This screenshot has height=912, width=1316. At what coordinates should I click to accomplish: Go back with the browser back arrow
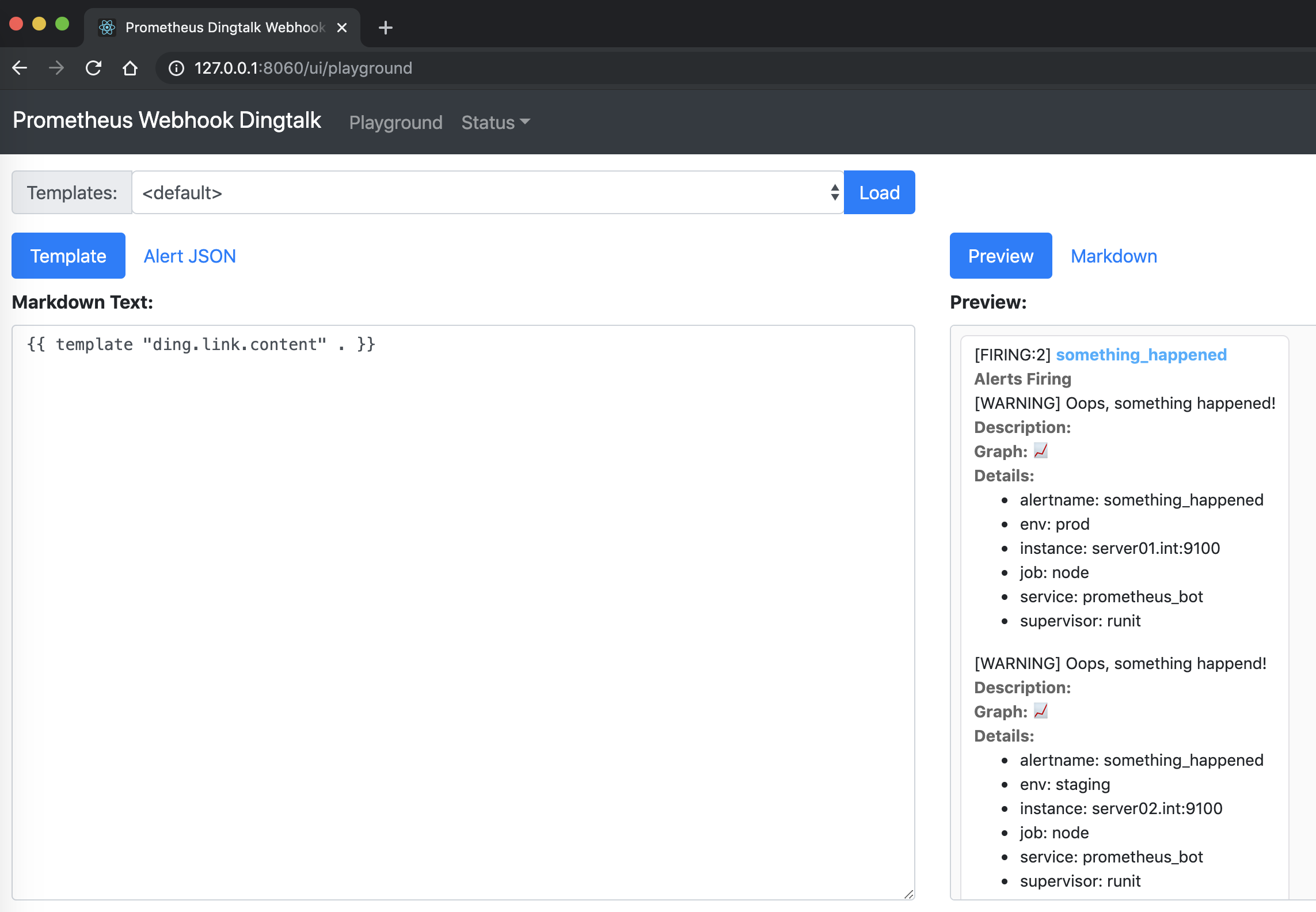tap(20, 68)
